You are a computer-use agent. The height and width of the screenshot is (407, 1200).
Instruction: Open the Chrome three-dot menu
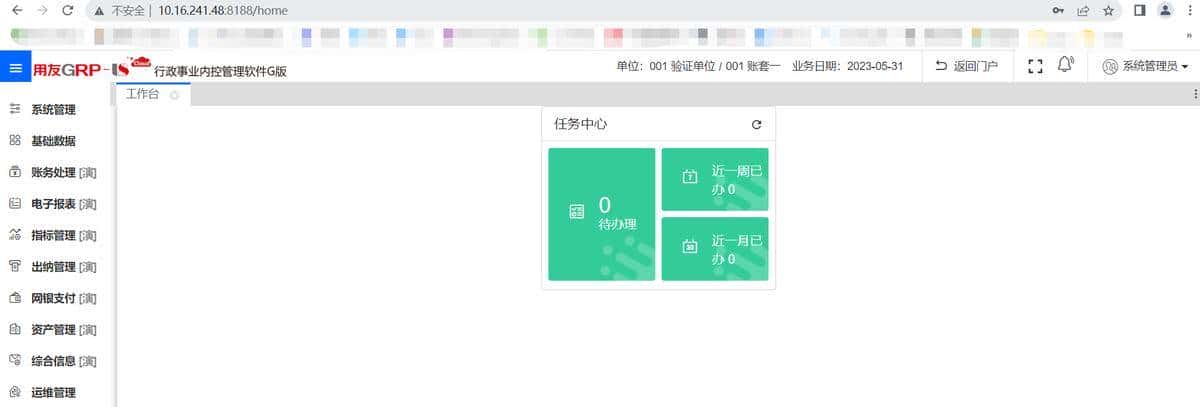coord(1189,10)
